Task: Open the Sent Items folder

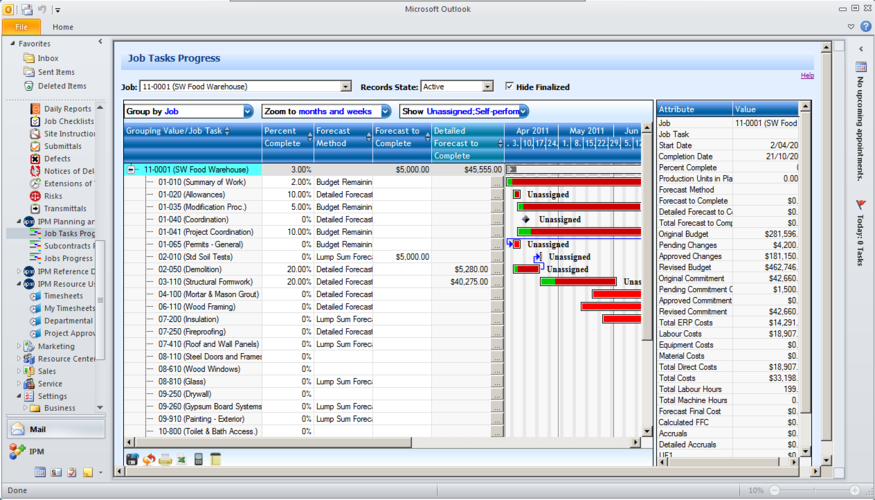Action: point(56,72)
